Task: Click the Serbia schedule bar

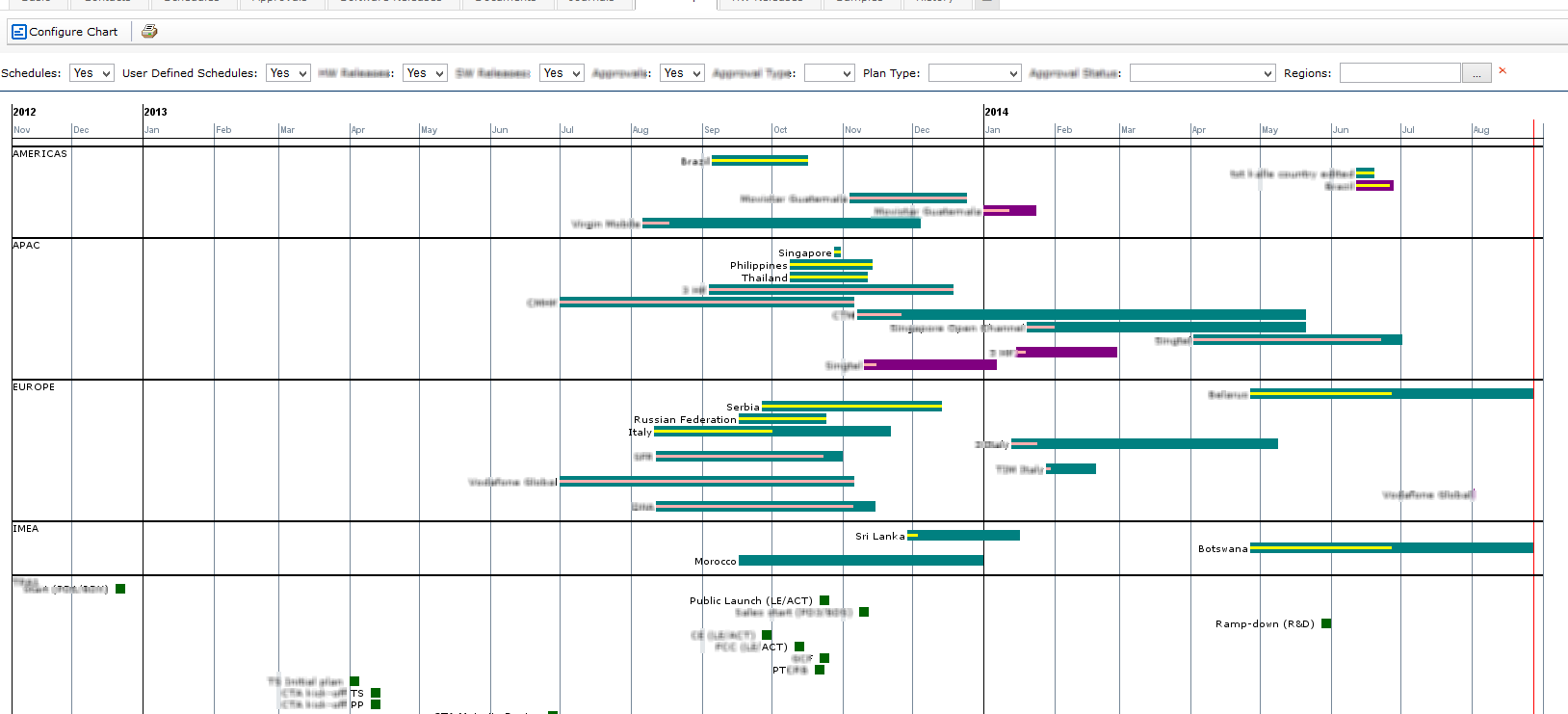Action: (851, 407)
